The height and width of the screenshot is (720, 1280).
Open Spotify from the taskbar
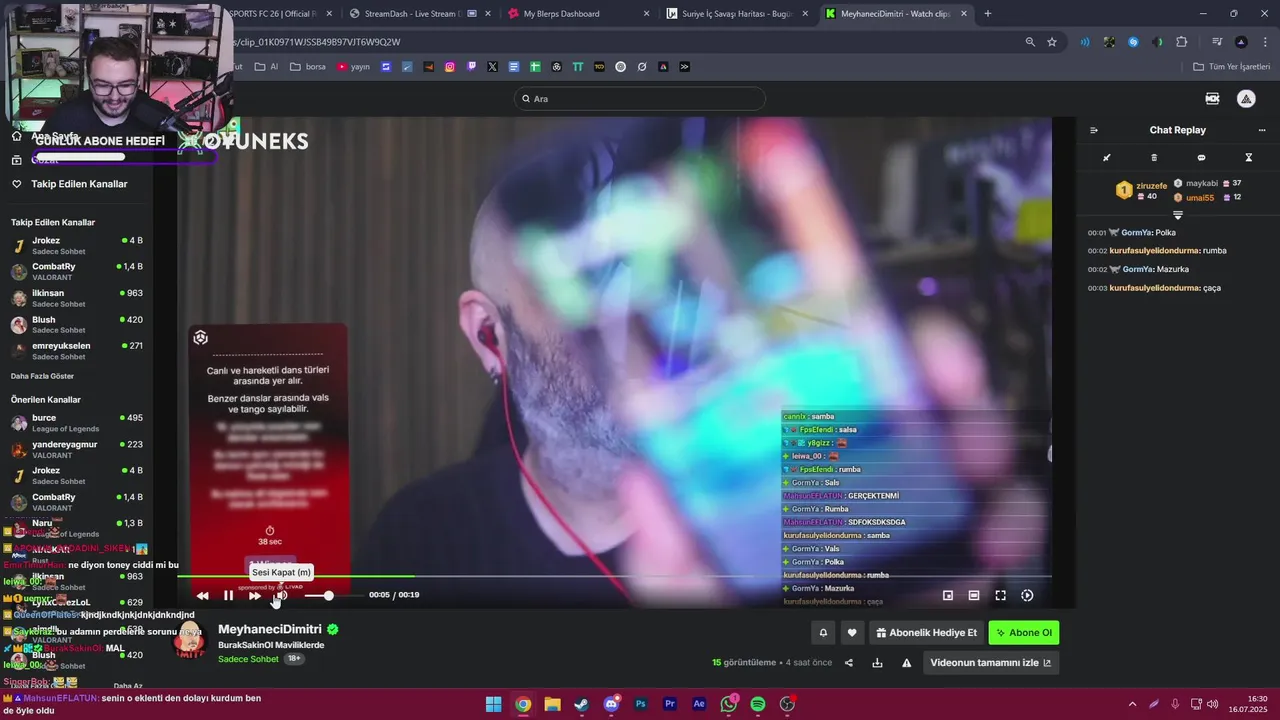coord(758,704)
